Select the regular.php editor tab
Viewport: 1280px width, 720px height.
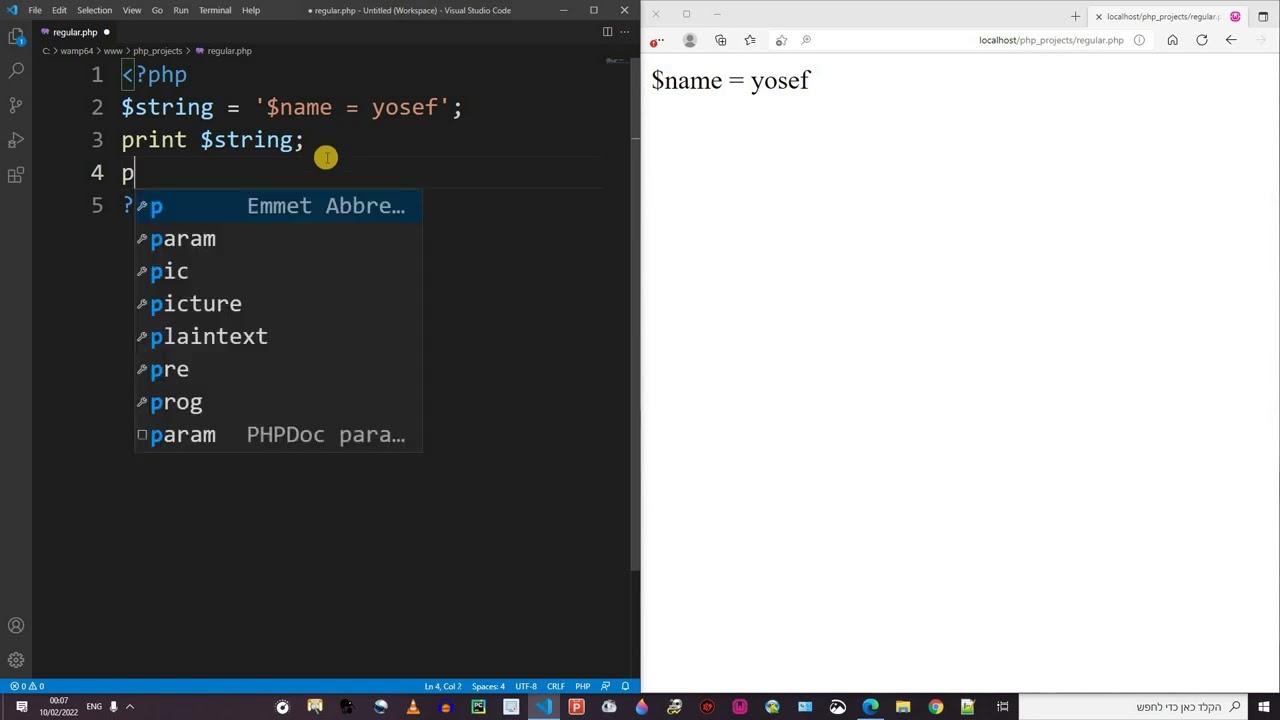(x=75, y=32)
